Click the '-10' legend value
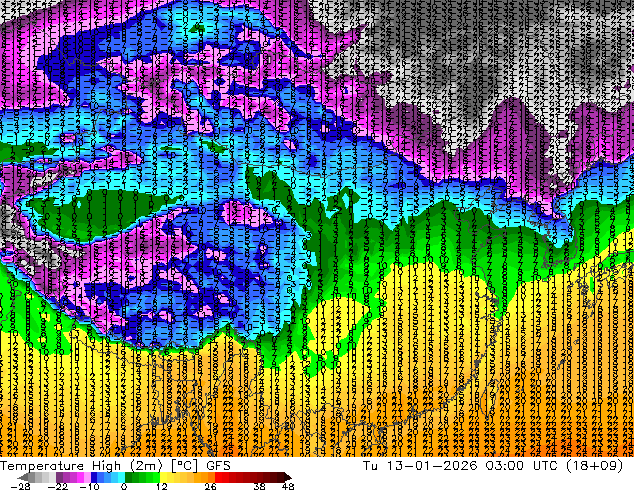The width and height of the screenshot is (634, 490). [89, 486]
